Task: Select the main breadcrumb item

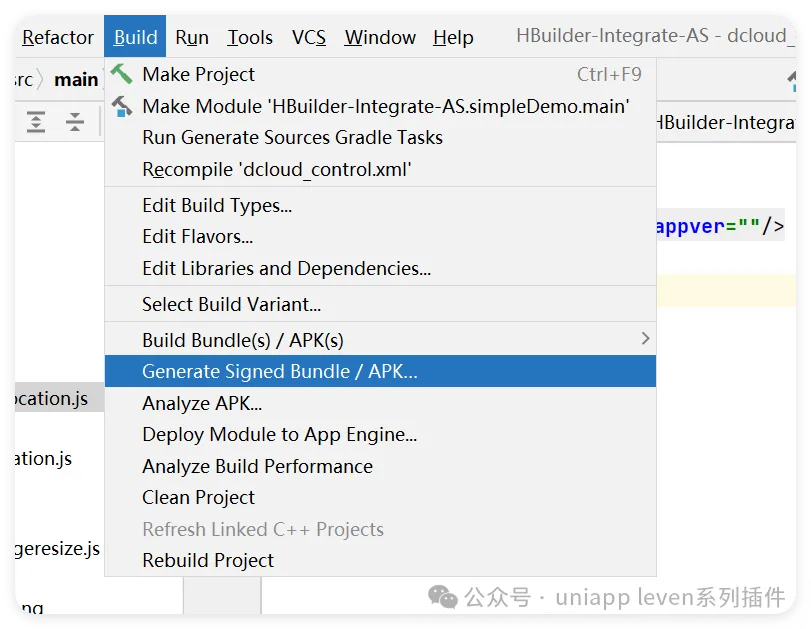Action: [76, 80]
